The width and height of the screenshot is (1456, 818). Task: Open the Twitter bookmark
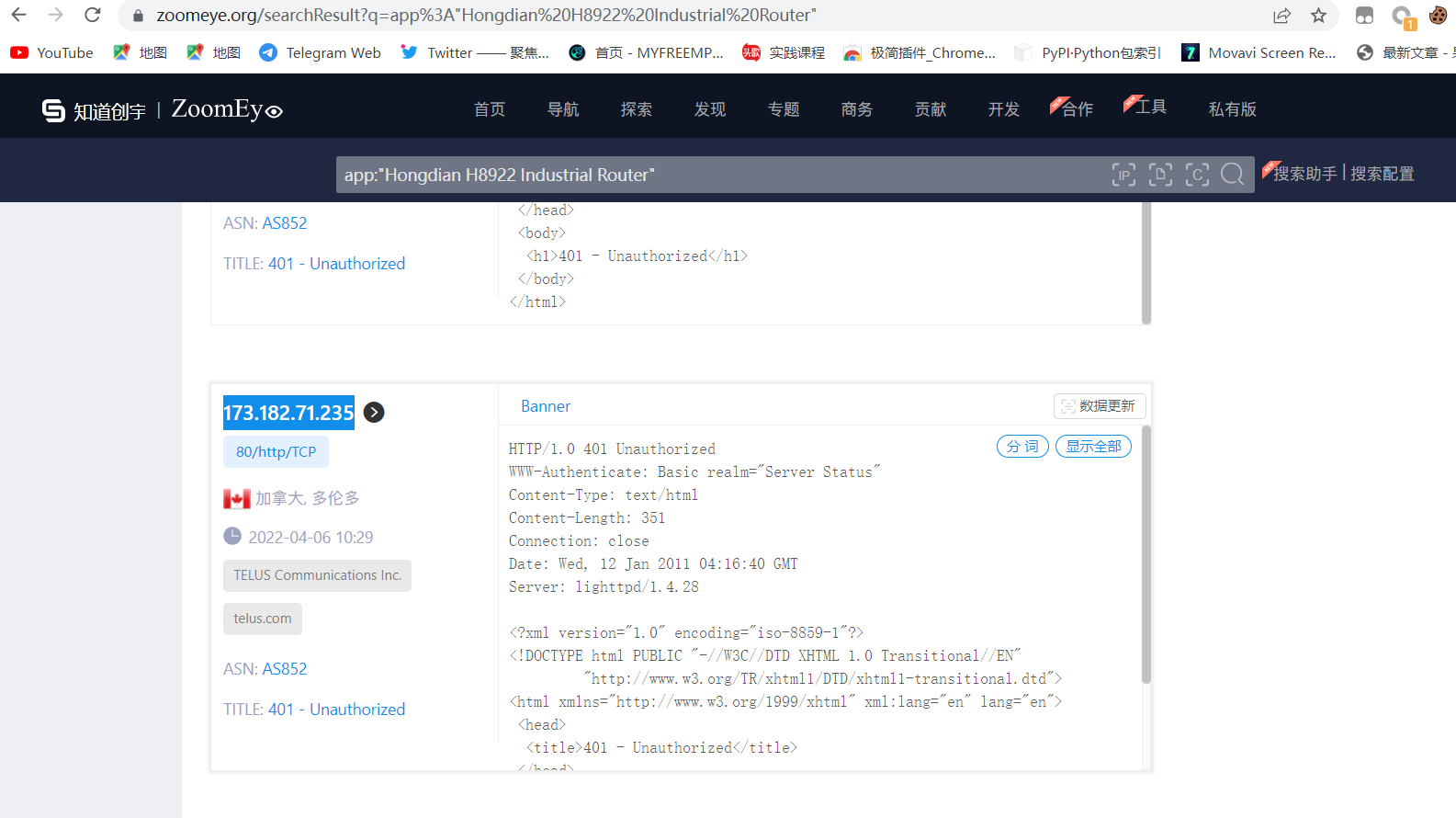tap(474, 52)
